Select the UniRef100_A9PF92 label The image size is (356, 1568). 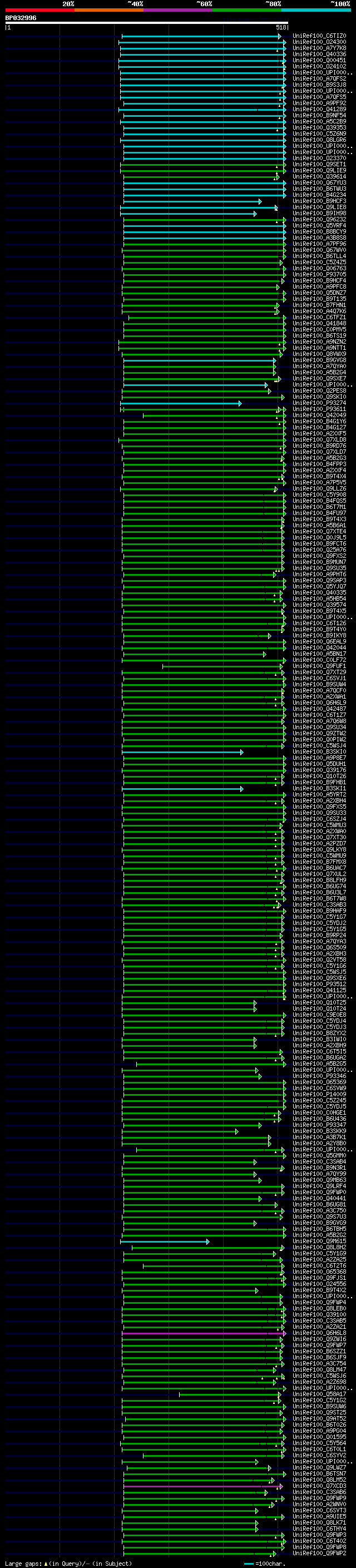click(319, 103)
